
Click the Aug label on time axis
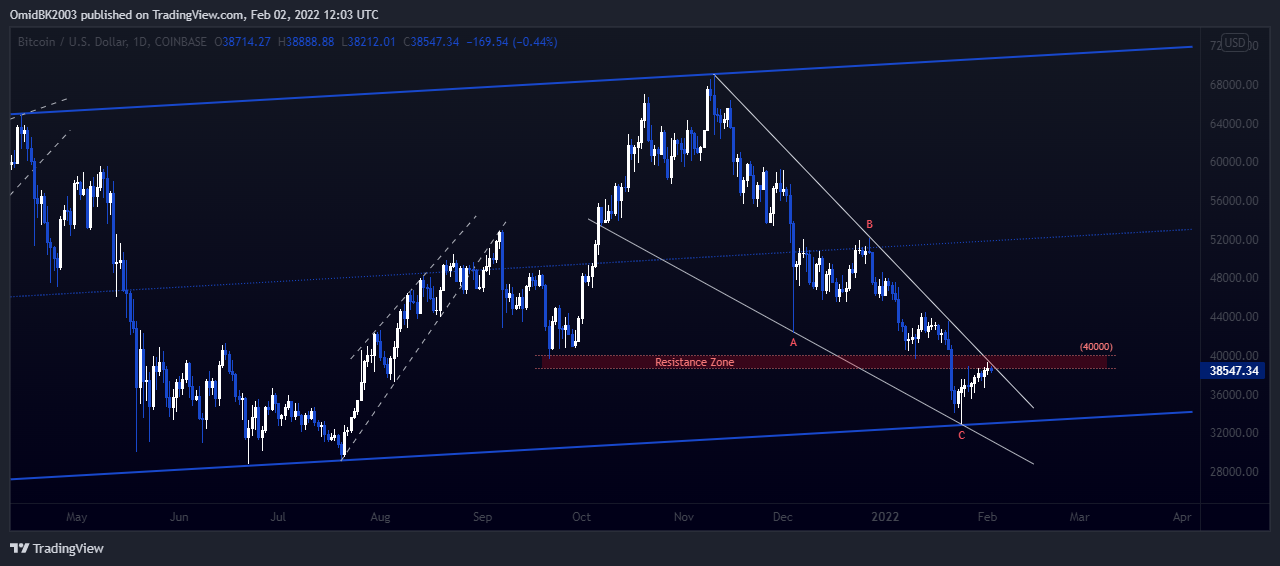[380, 518]
